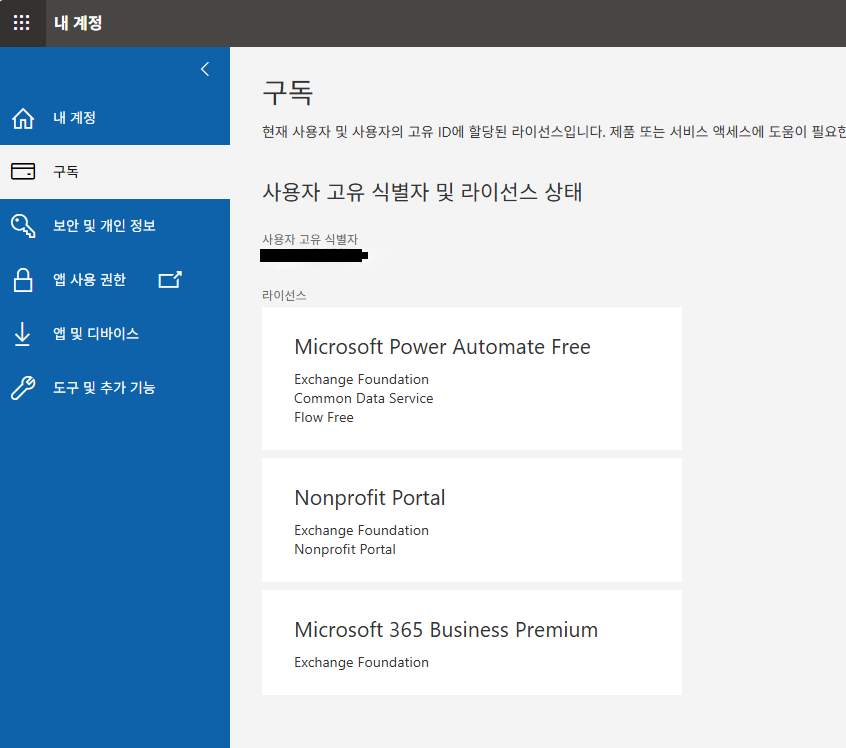Open the app launcher waffle icon

pyautogui.click(x=22, y=23)
